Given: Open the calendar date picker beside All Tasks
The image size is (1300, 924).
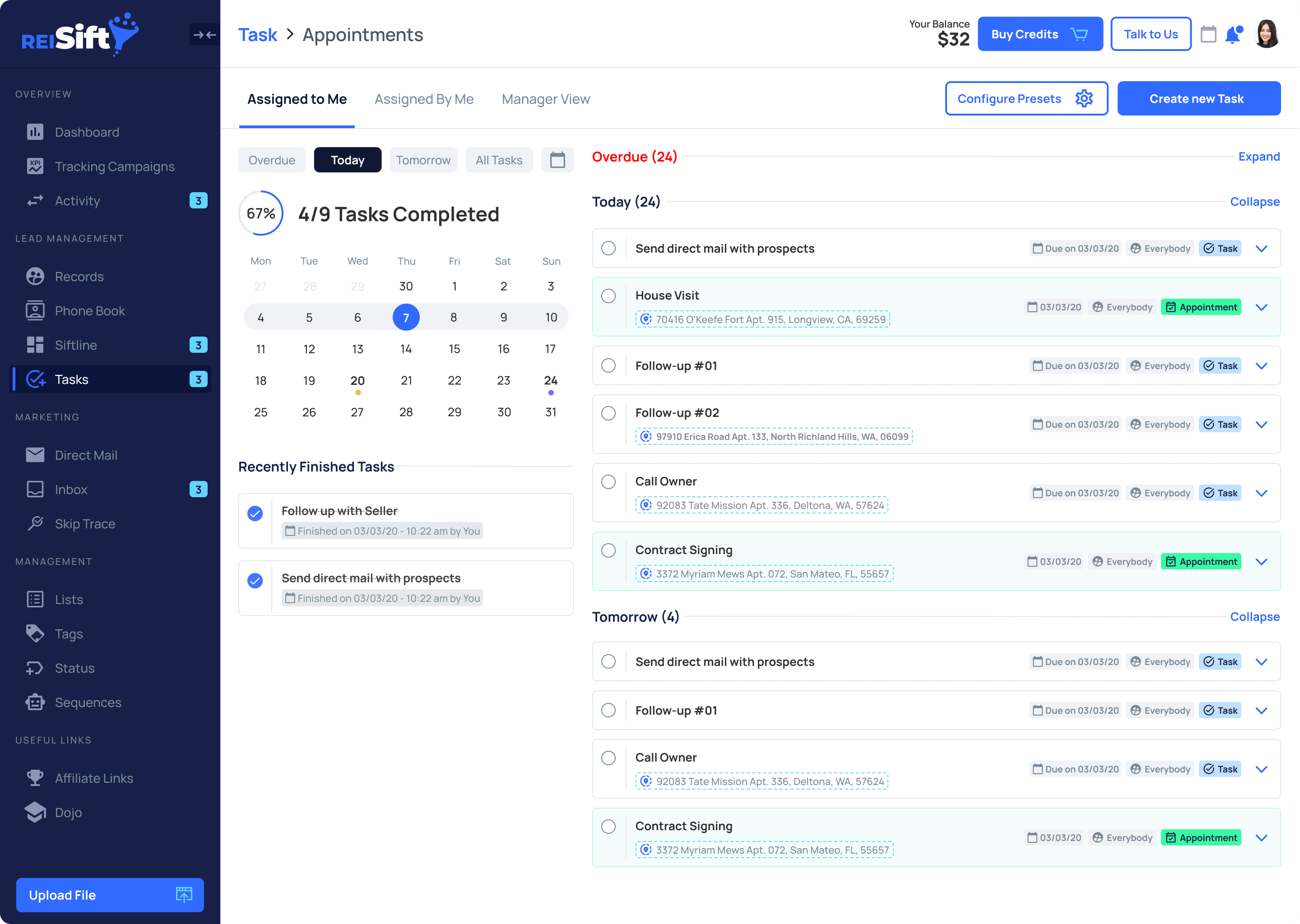Looking at the screenshot, I should click(557, 160).
